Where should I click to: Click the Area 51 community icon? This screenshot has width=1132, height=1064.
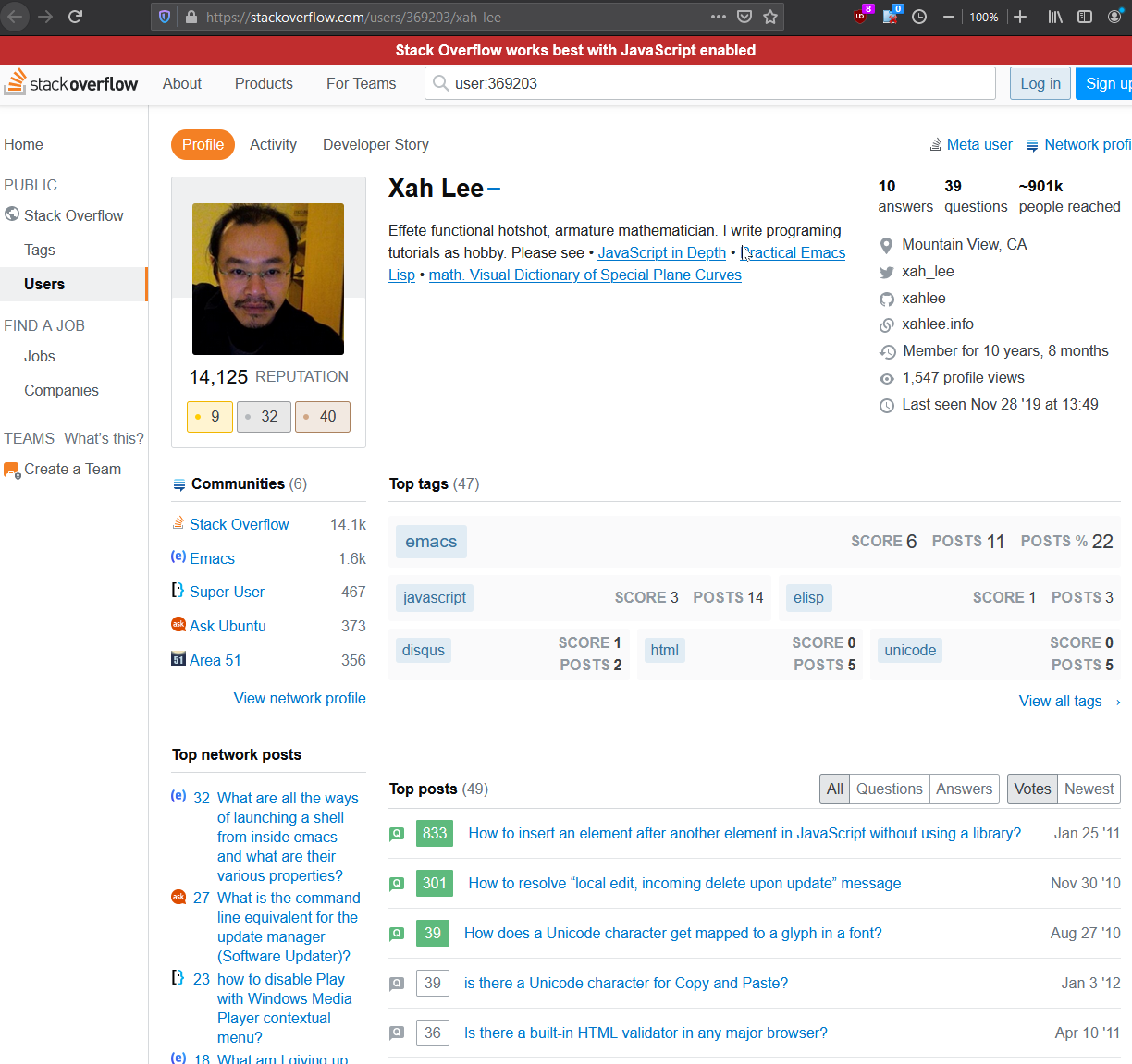[178, 659]
